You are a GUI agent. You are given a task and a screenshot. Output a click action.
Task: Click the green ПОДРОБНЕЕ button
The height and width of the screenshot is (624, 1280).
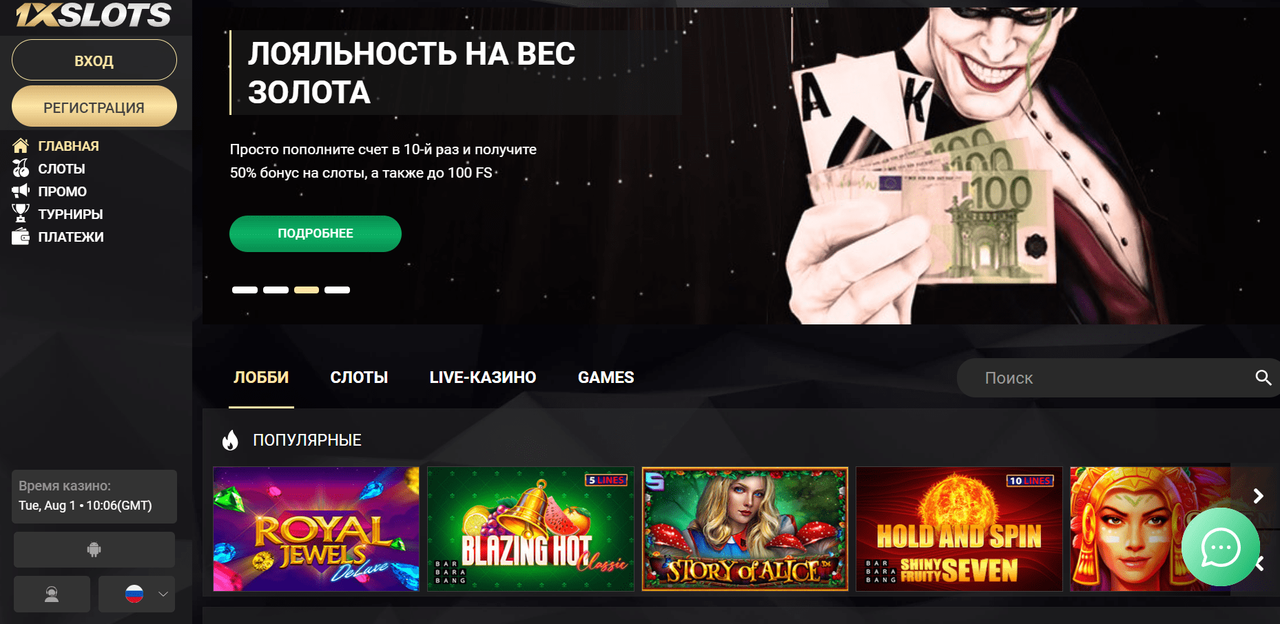pos(315,233)
